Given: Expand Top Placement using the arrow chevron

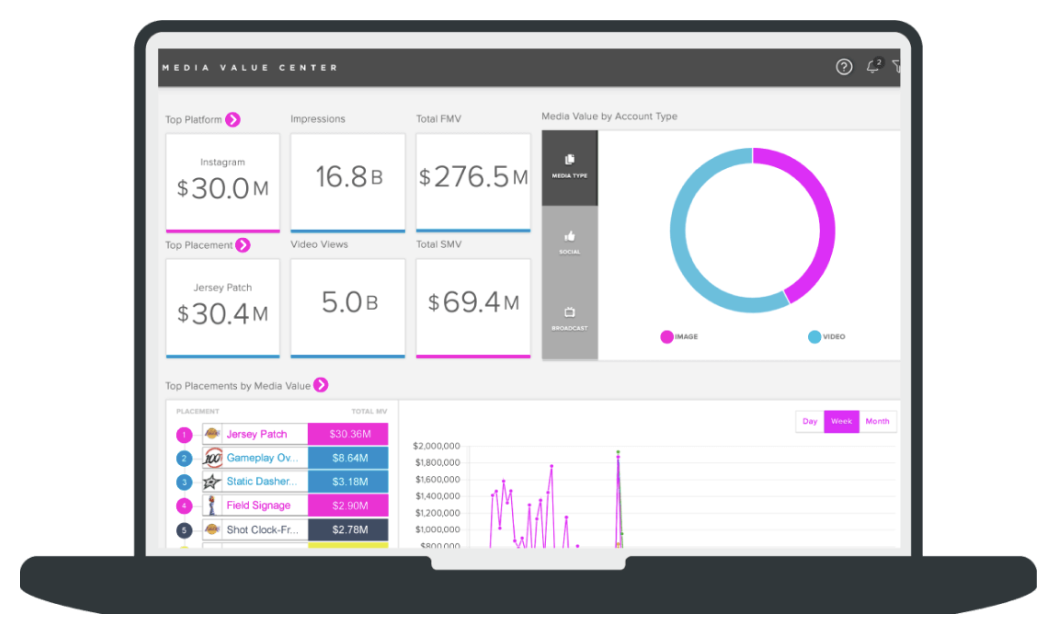Looking at the screenshot, I should pos(242,245).
